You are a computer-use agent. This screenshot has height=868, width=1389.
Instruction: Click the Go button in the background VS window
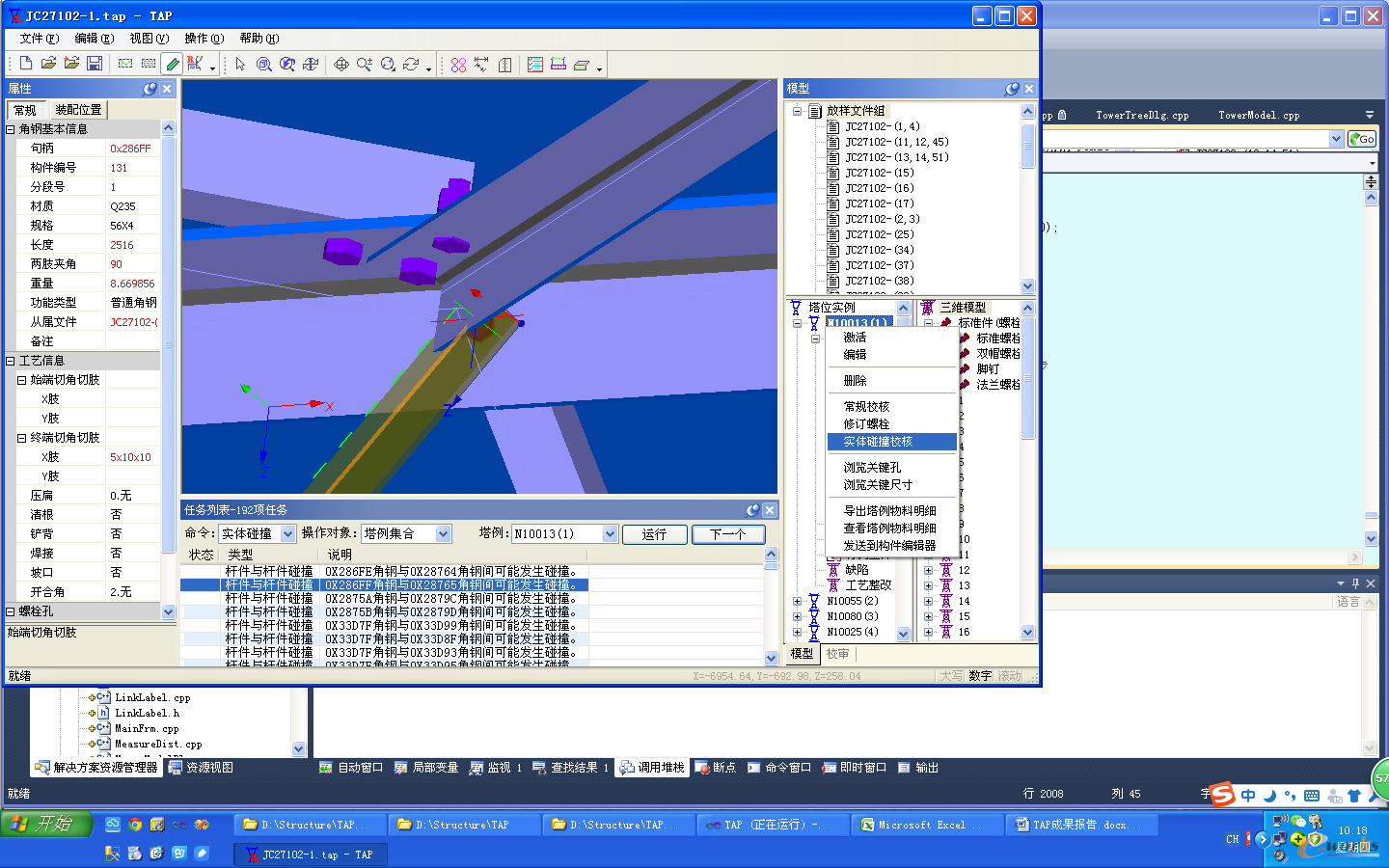(1362, 139)
